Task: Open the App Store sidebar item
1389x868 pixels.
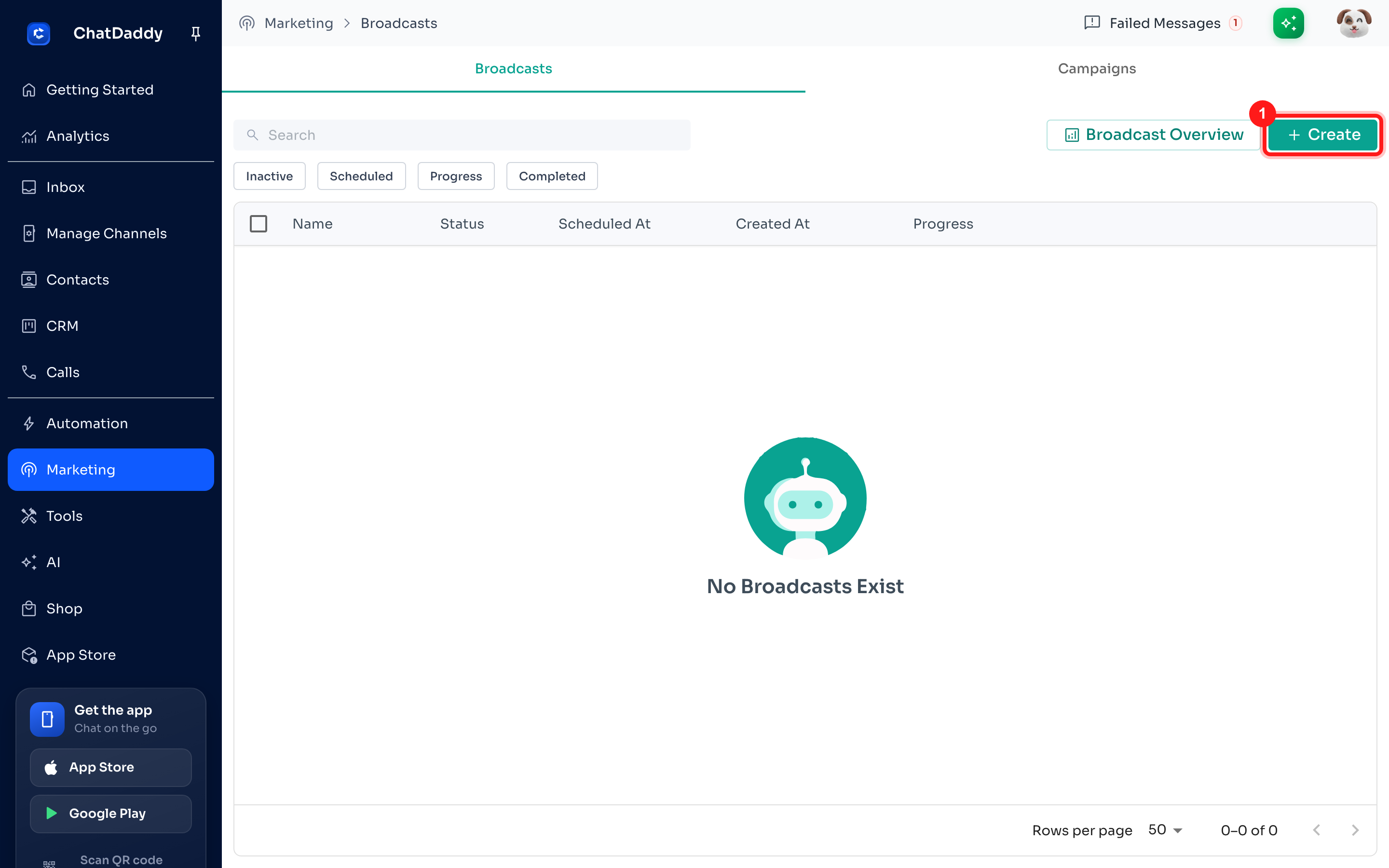Action: [x=111, y=654]
